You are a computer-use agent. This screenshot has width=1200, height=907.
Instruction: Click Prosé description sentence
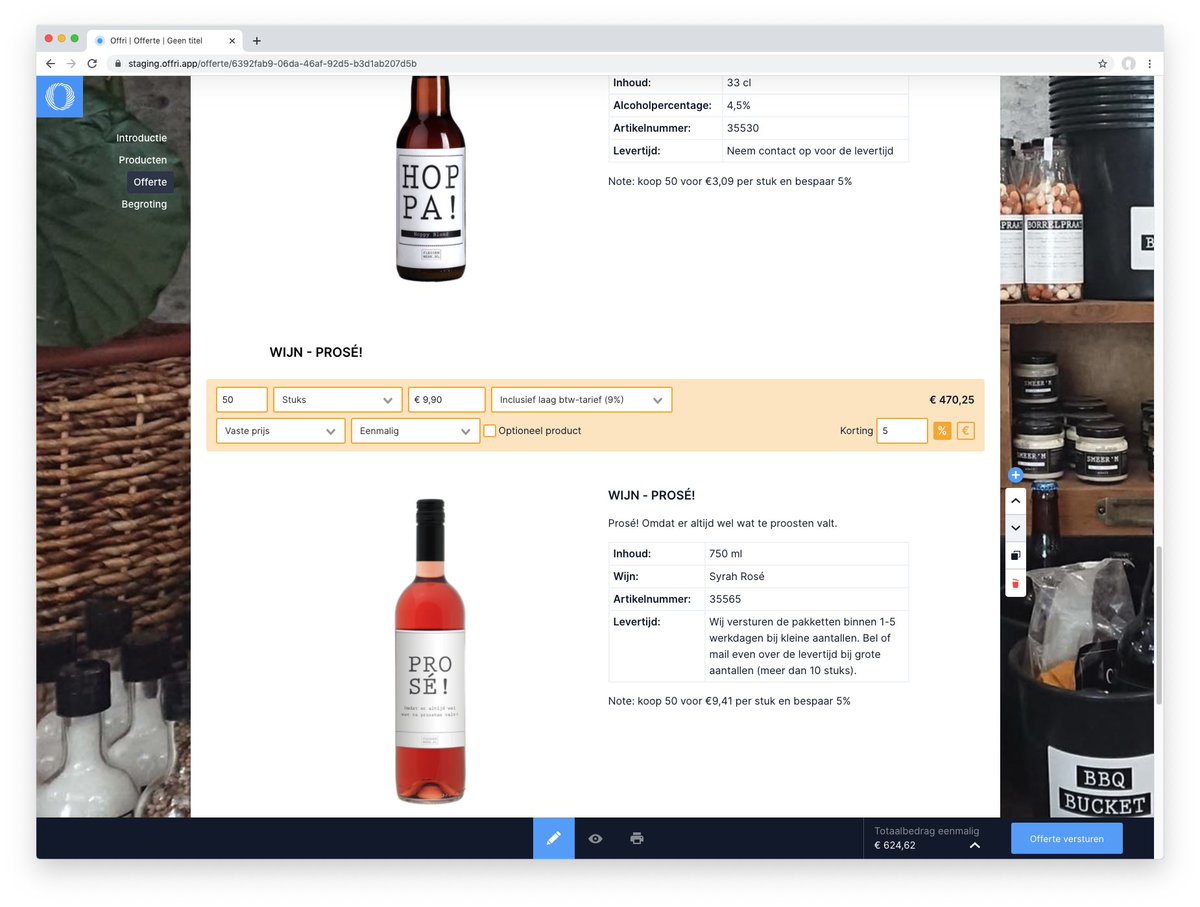point(722,523)
